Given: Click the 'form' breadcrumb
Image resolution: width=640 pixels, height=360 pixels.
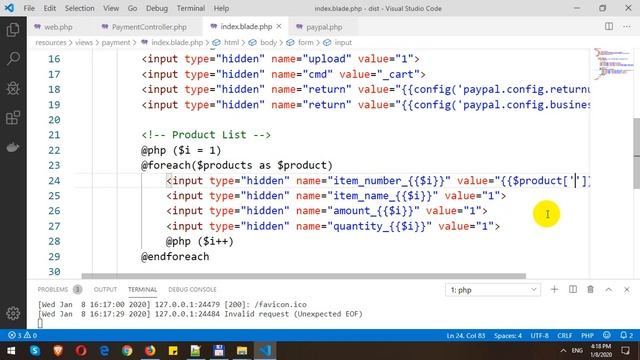Looking at the screenshot, I should [305, 42].
